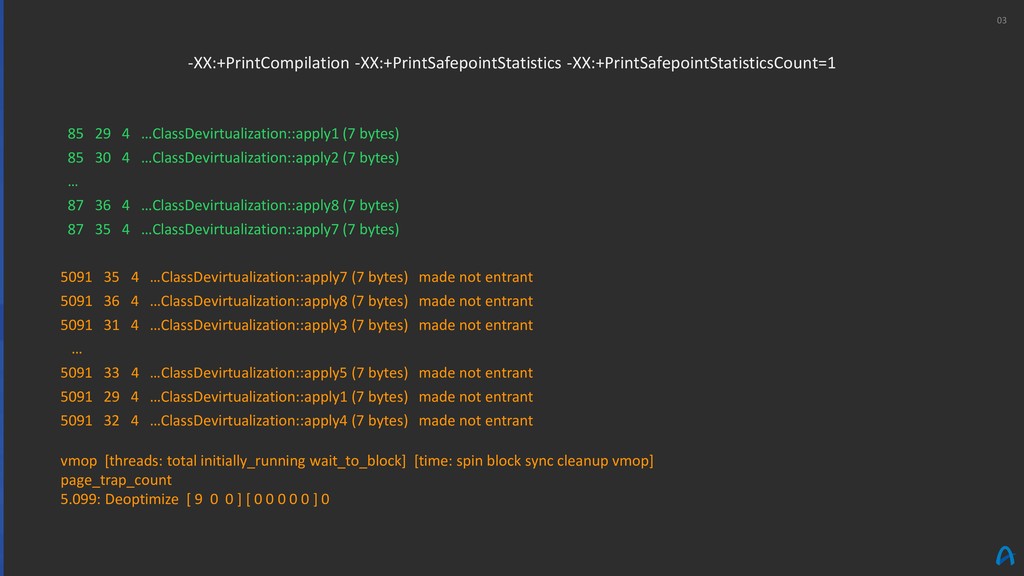Click the -XX:+PrintCompilation flag text
The width and height of the screenshot is (1024, 576).
coord(268,63)
